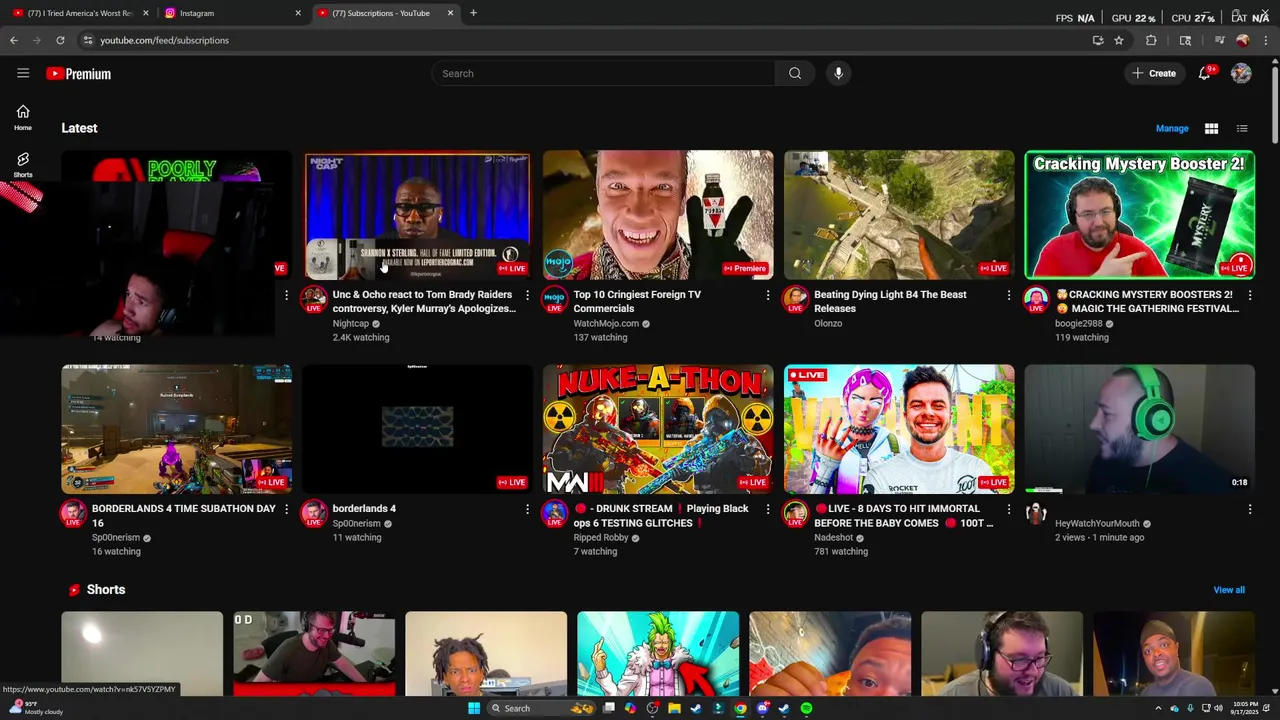
Task: Click the Manage subscriptions link
Action: 1172,128
